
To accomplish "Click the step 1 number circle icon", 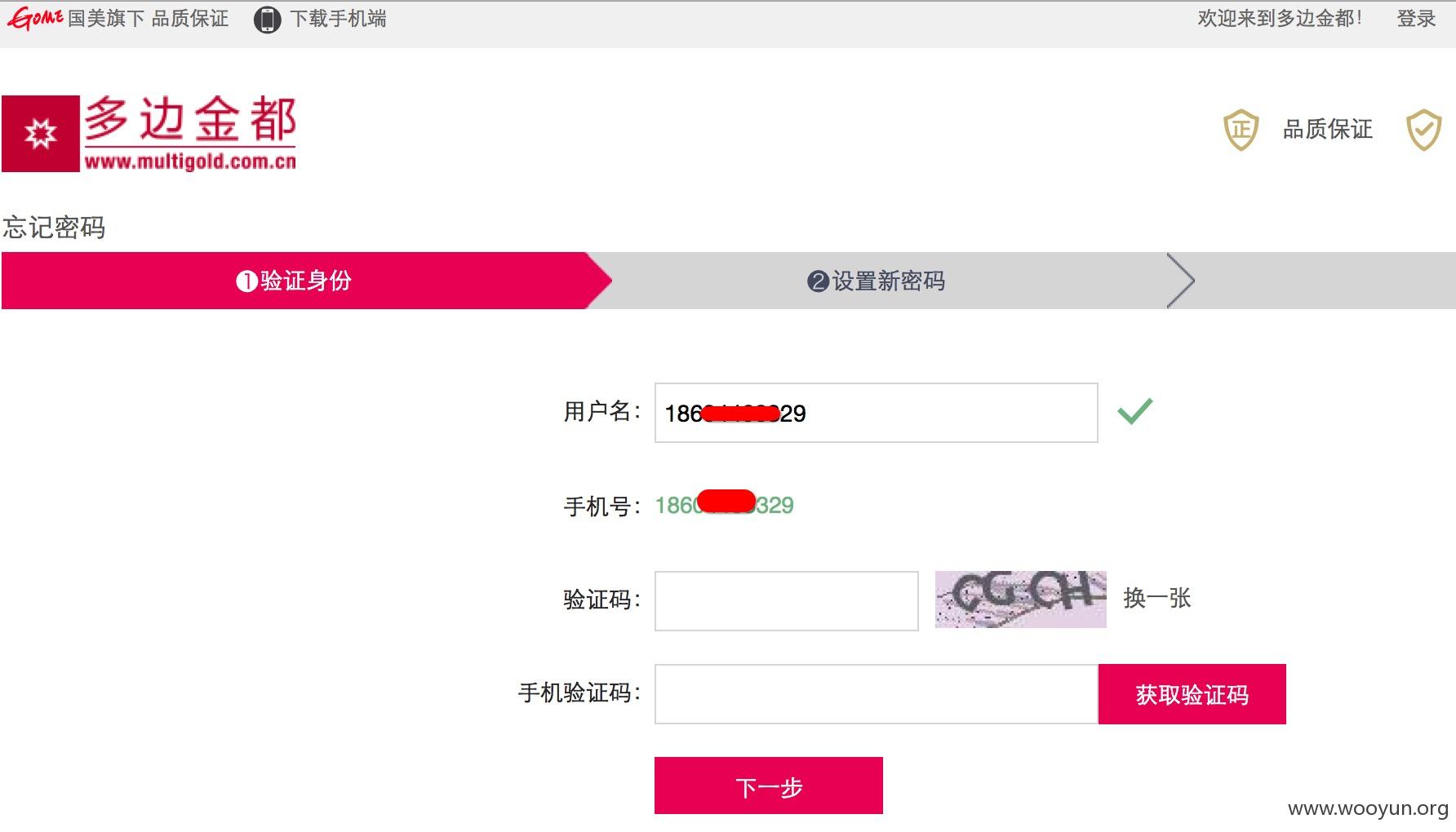I will (x=246, y=281).
